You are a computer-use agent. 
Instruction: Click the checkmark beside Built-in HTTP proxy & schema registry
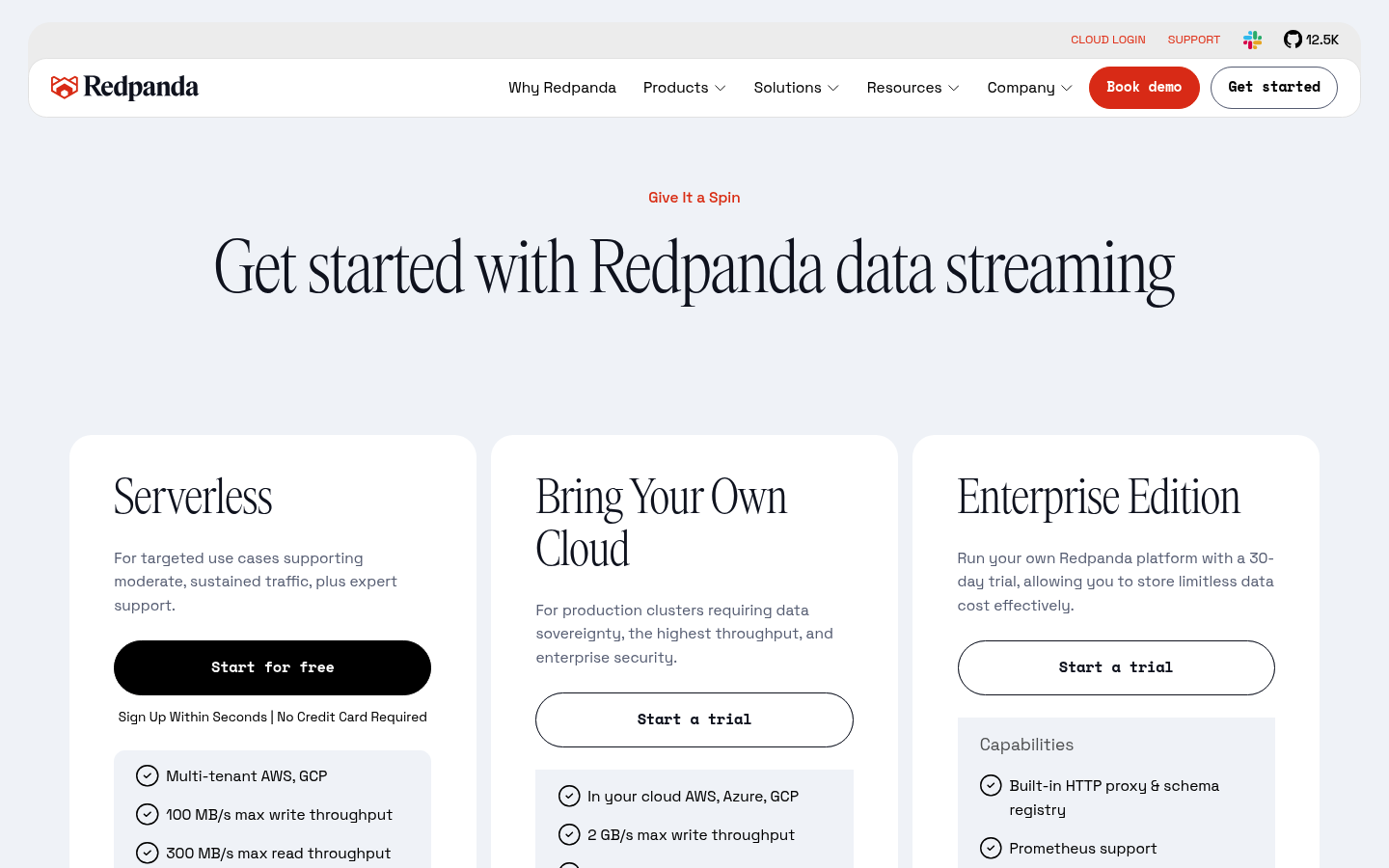(x=991, y=785)
